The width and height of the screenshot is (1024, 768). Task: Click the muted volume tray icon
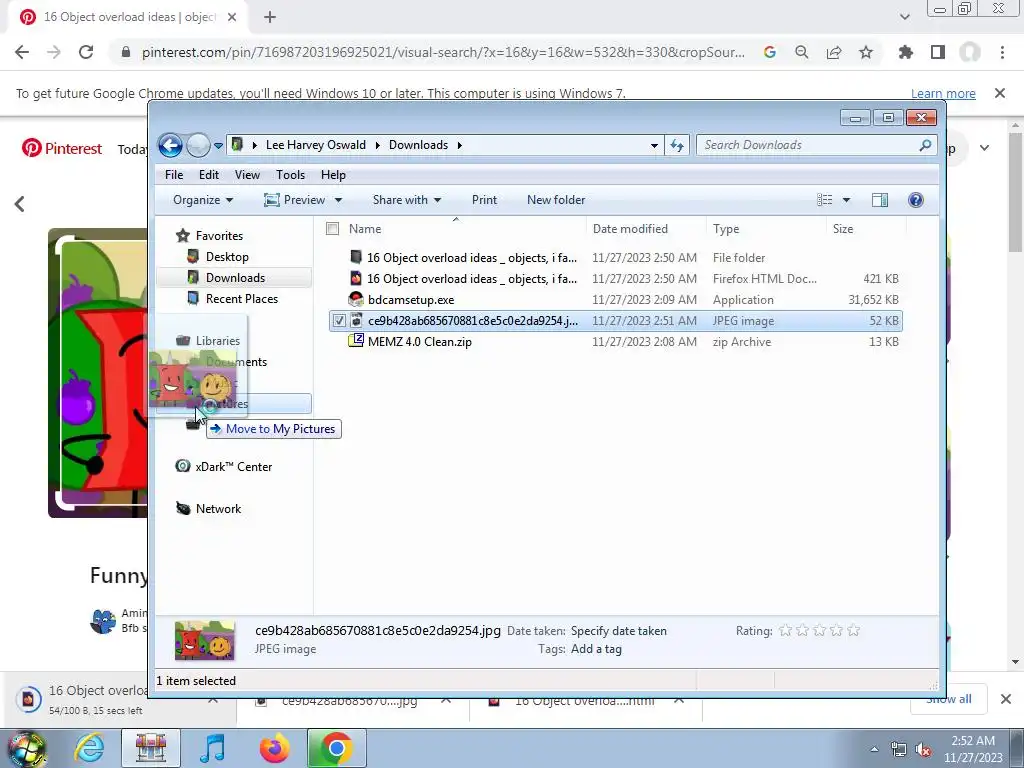pos(923,750)
